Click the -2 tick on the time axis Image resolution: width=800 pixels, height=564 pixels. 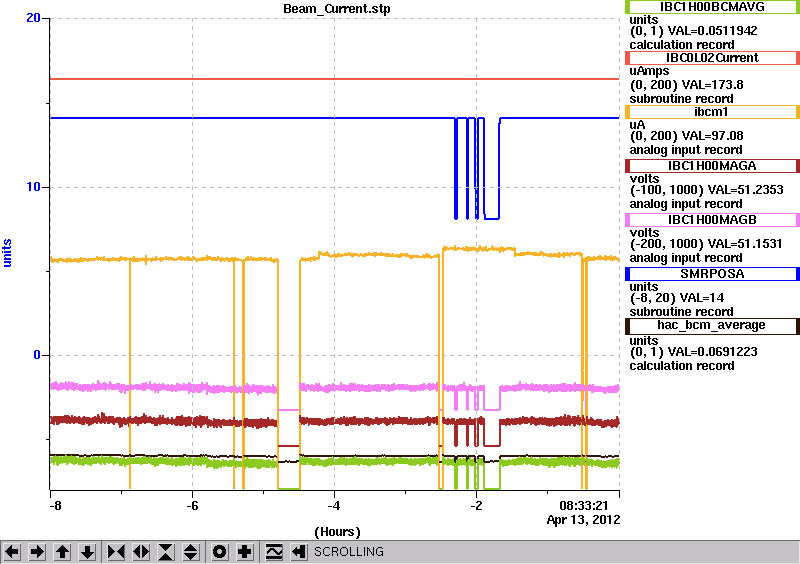pos(476,506)
